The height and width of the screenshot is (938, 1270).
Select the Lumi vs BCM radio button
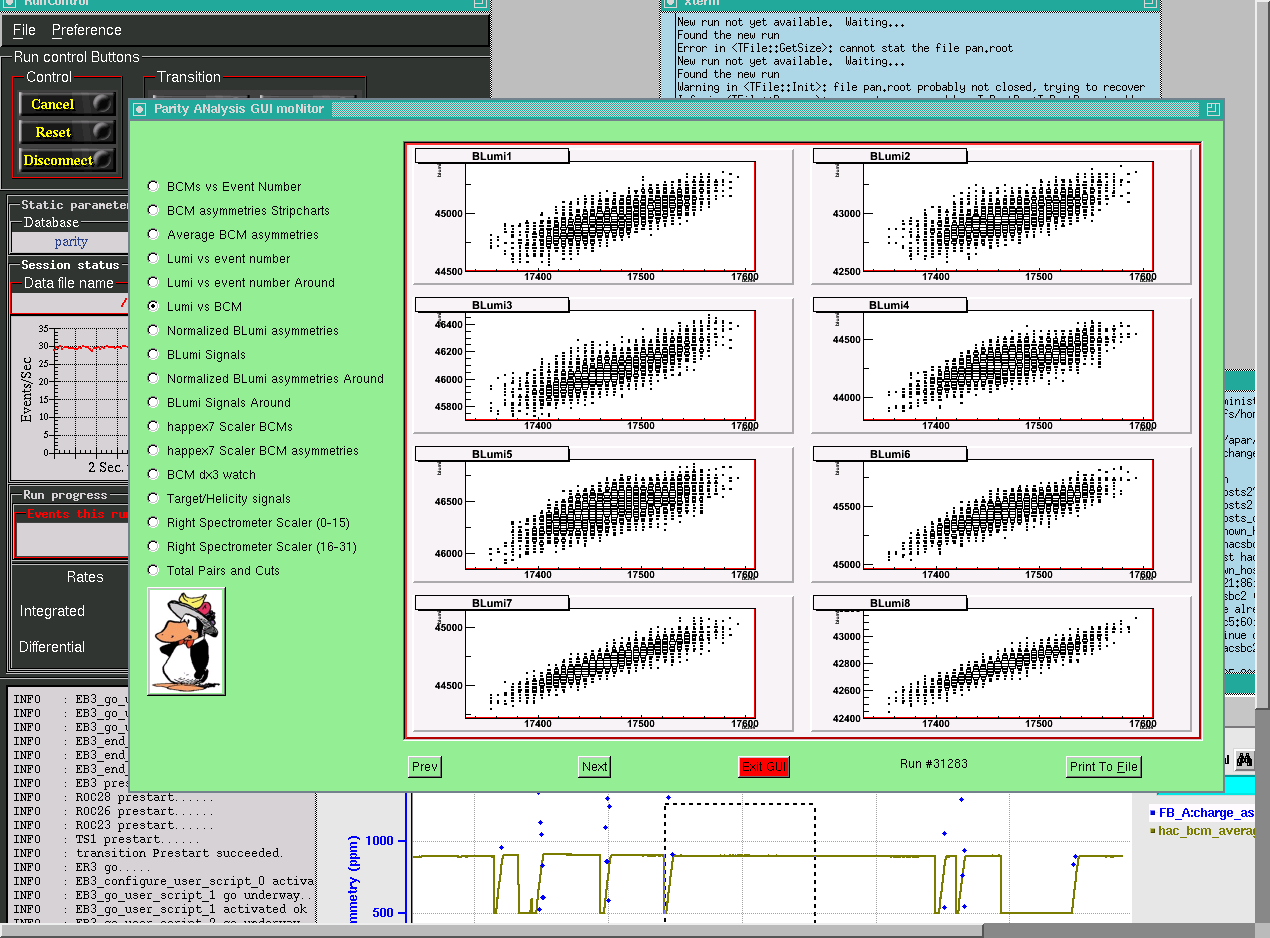(153, 306)
